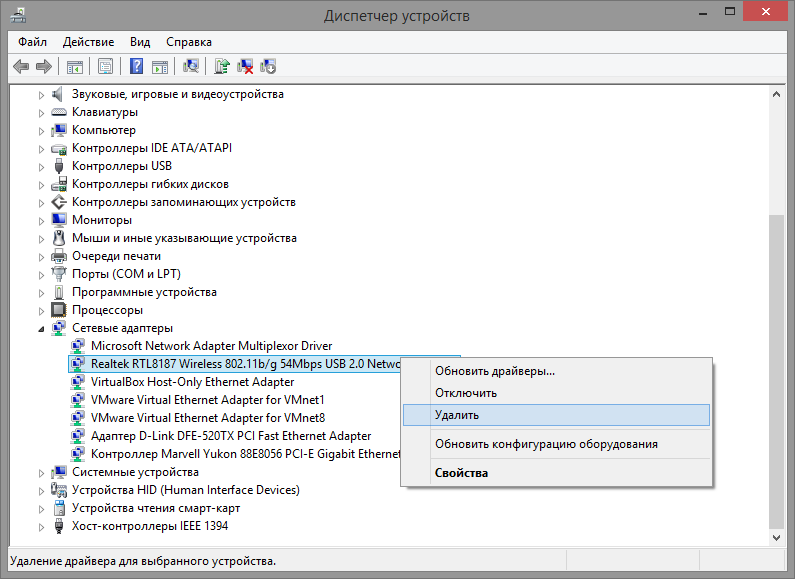The image size is (795, 579).
Task: Open the Properties sheet toolbar icon
Action: (105, 66)
